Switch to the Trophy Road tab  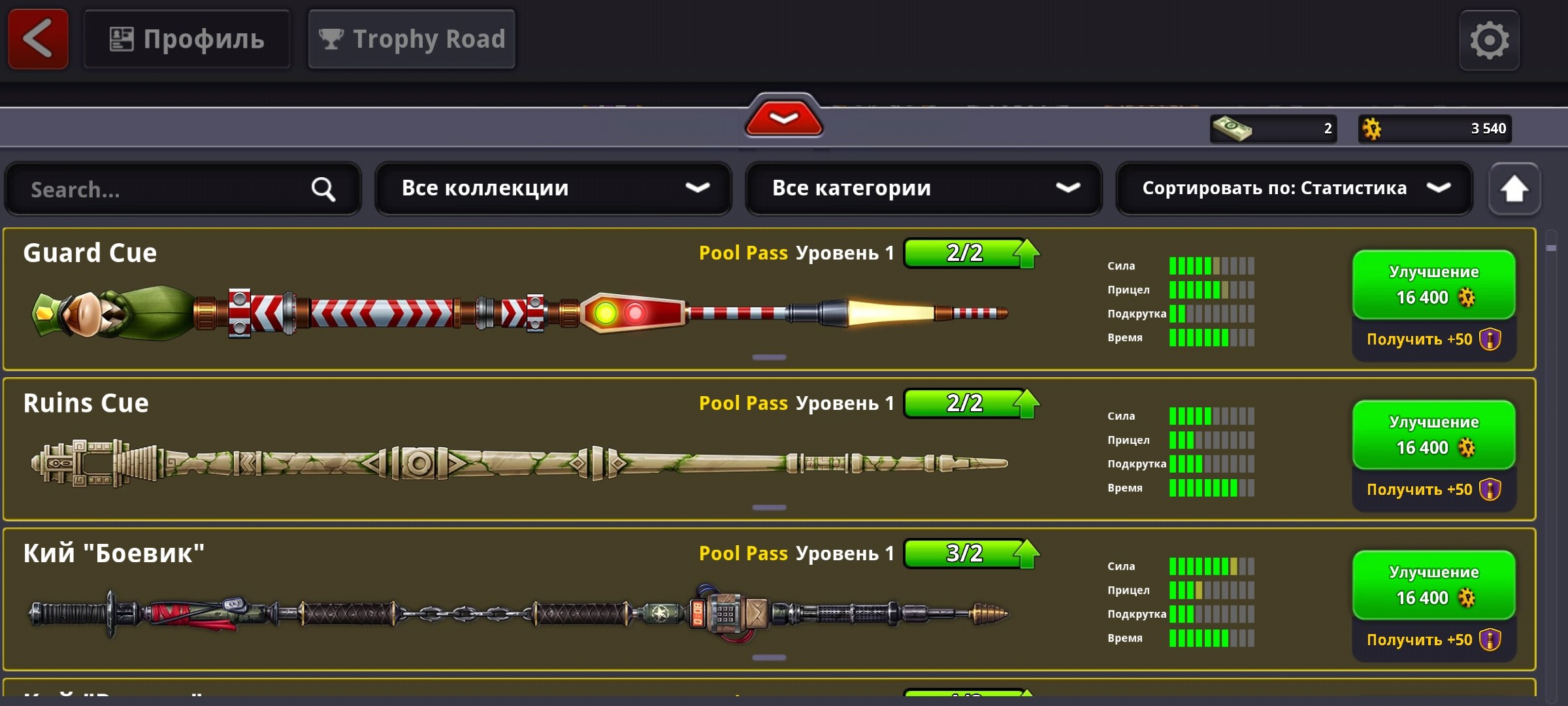[412, 39]
